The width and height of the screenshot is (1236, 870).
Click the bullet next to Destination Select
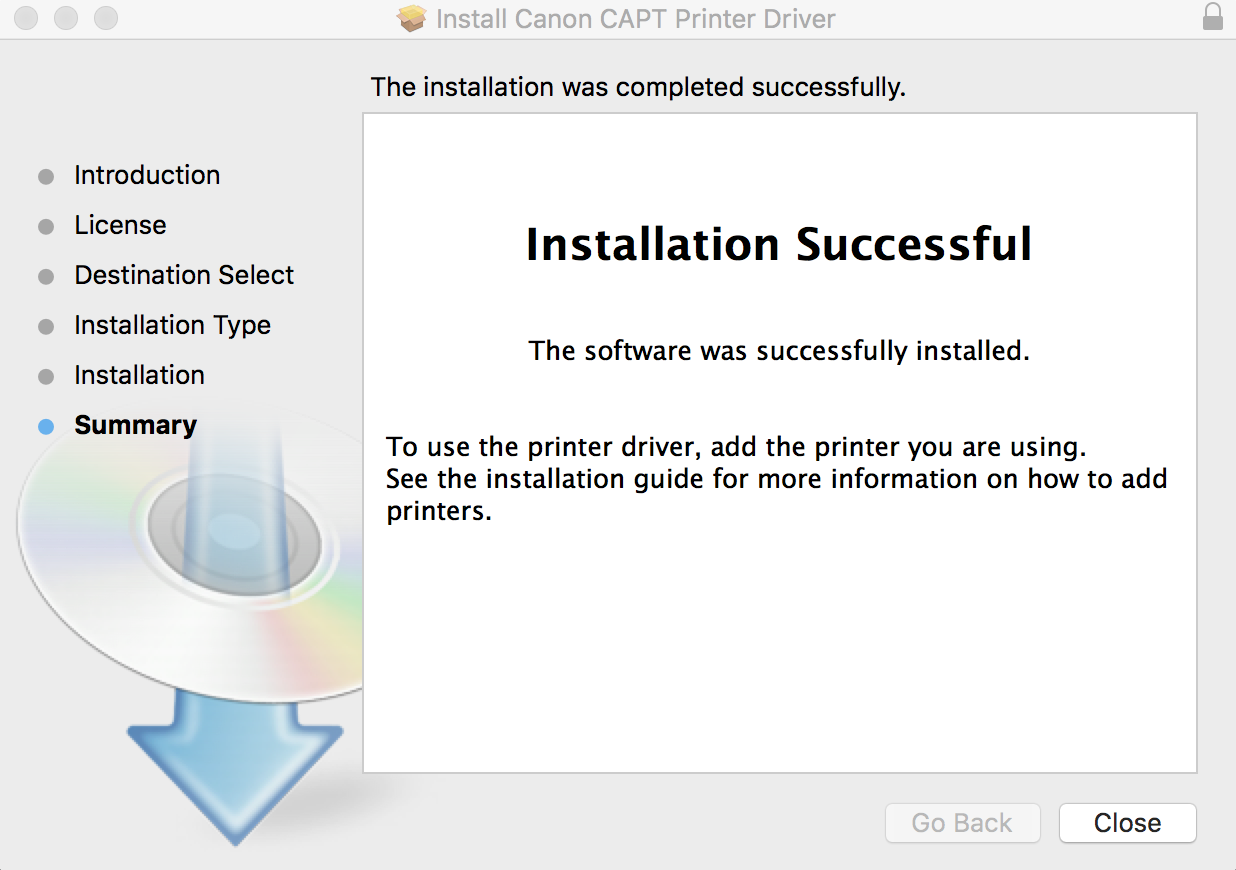[46, 276]
